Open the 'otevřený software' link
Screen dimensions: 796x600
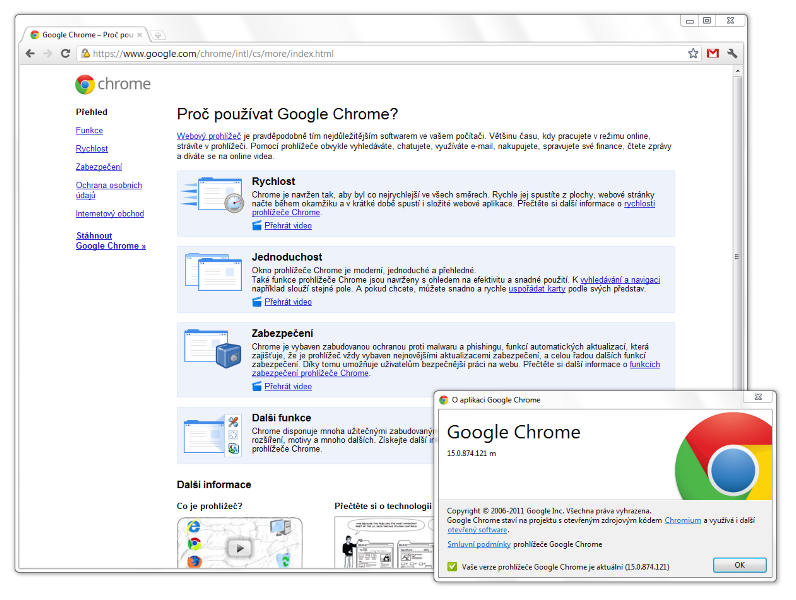(477, 530)
